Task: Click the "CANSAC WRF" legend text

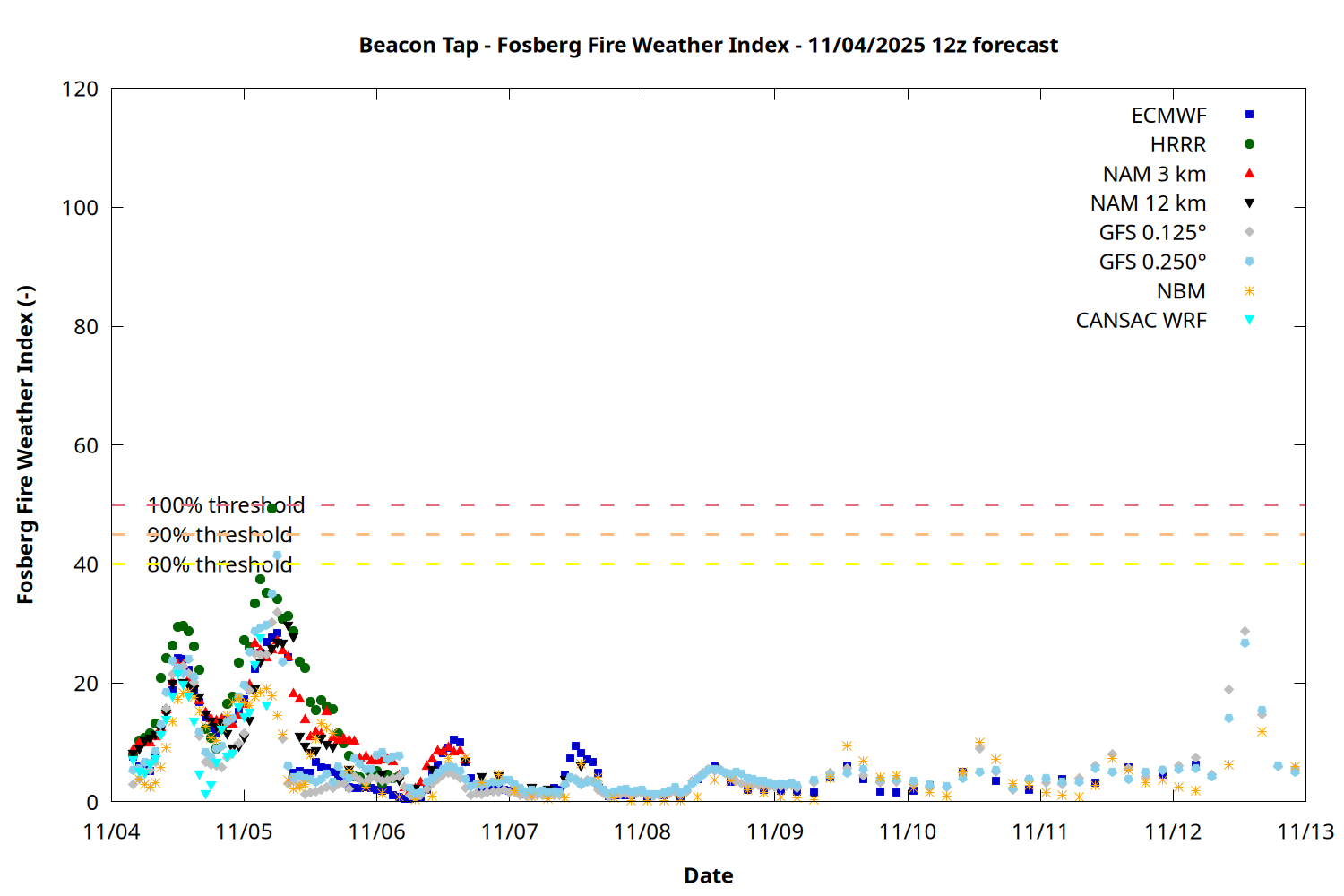Action: pyautogui.click(x=1141, y=321)
